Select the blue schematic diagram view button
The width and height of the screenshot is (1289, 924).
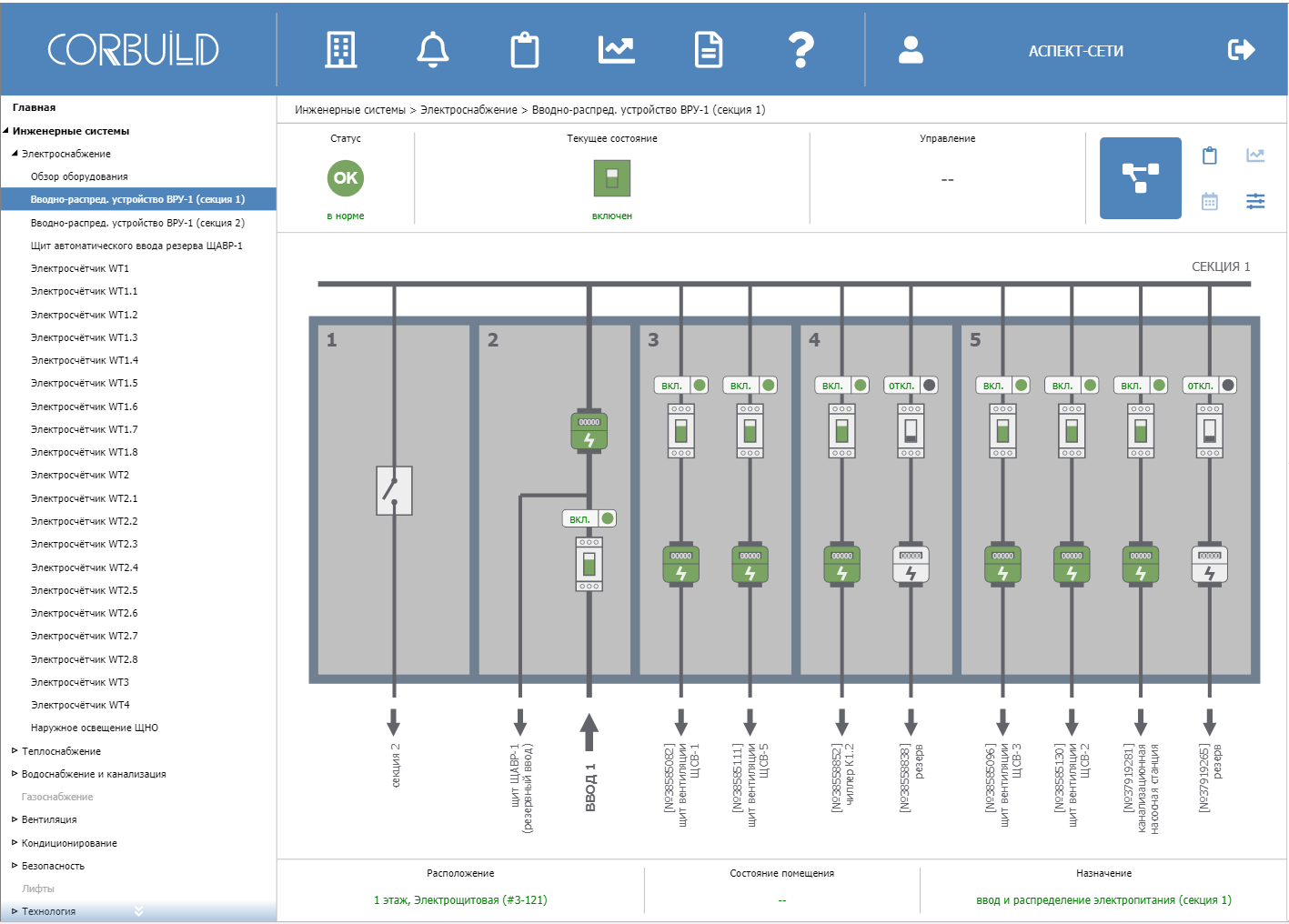point(1141,178)
